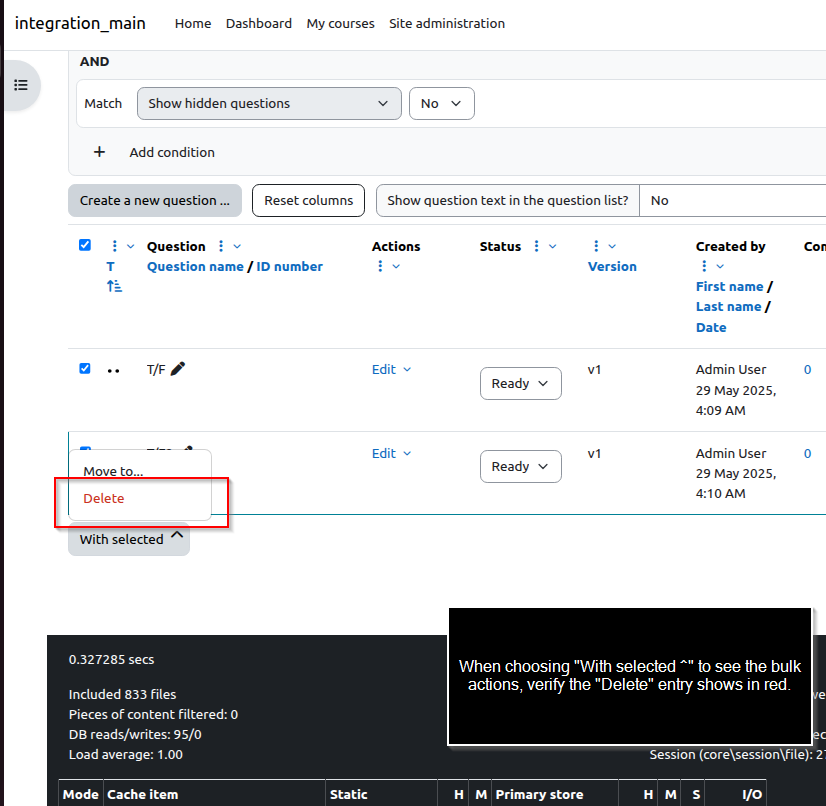Screen dimensions: 826x806
Task: Open the three-dot menu below Actions header
Action: coord(380,266)
